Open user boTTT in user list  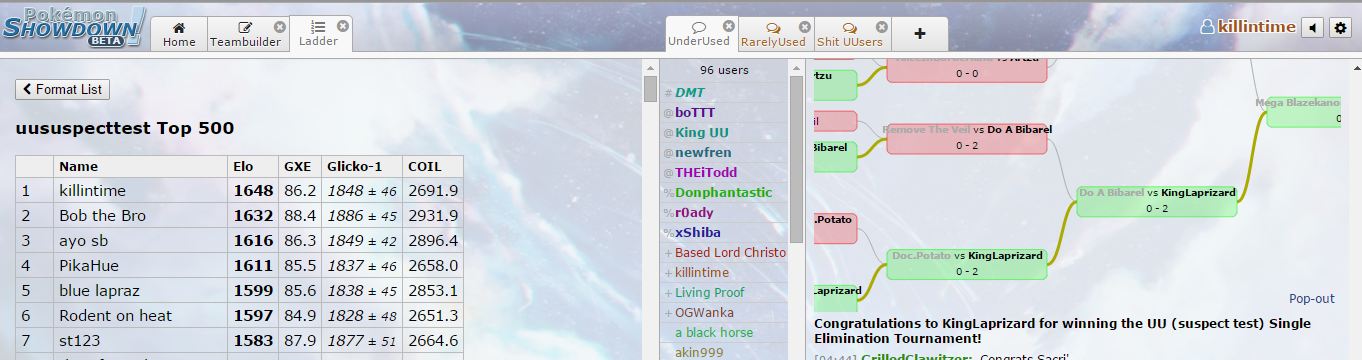pyautogui.click(x=724, y=112)
